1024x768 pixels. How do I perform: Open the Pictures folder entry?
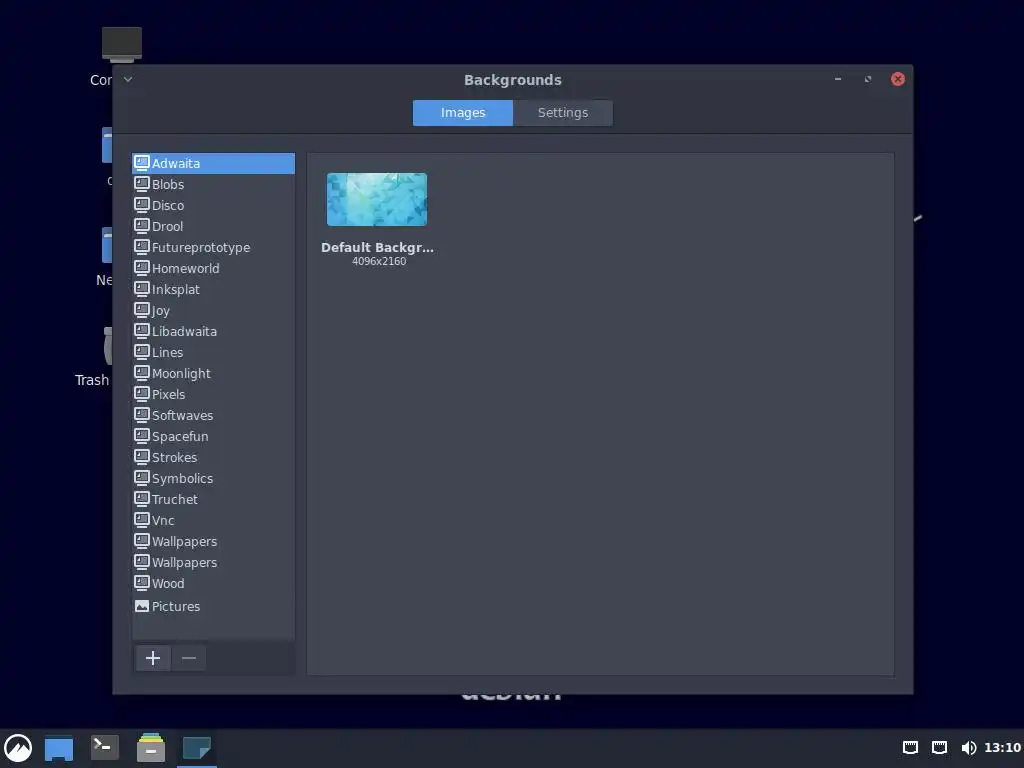click(214, 606)
